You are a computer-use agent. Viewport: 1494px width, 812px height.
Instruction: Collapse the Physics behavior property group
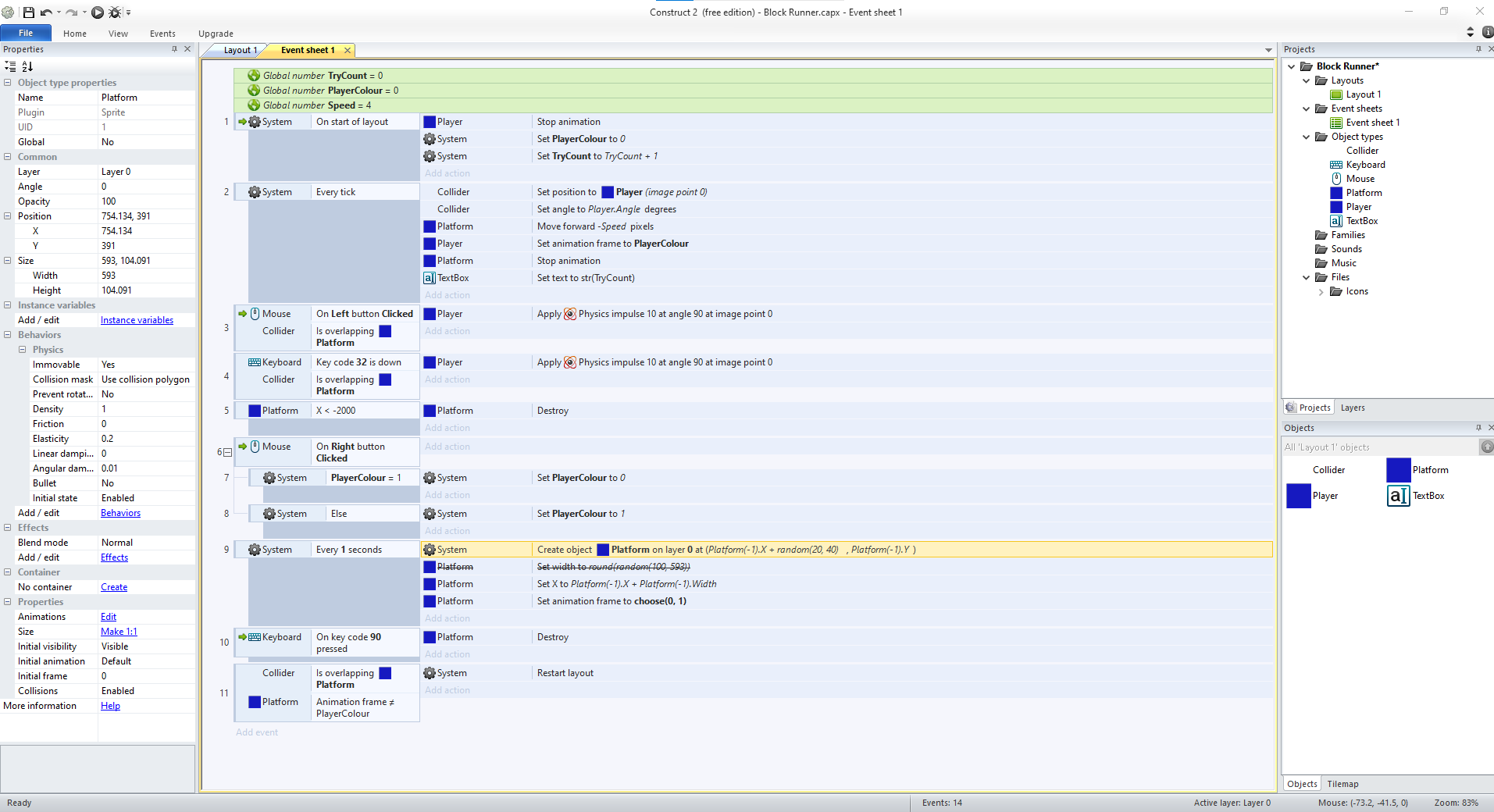pyautogui.click(x=23, y=350)
